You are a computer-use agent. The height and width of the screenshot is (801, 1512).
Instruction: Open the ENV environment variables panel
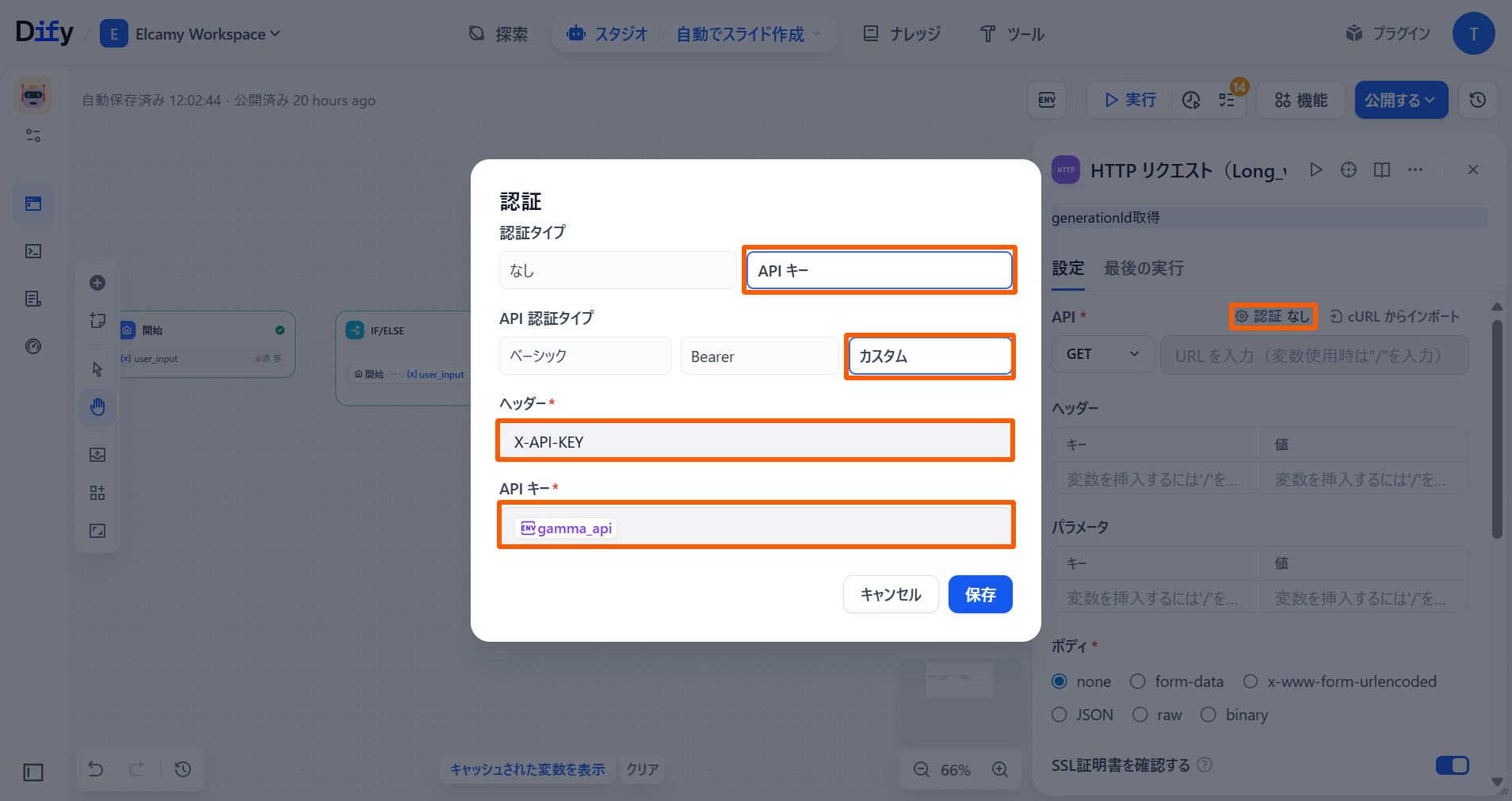point(1047,100)
